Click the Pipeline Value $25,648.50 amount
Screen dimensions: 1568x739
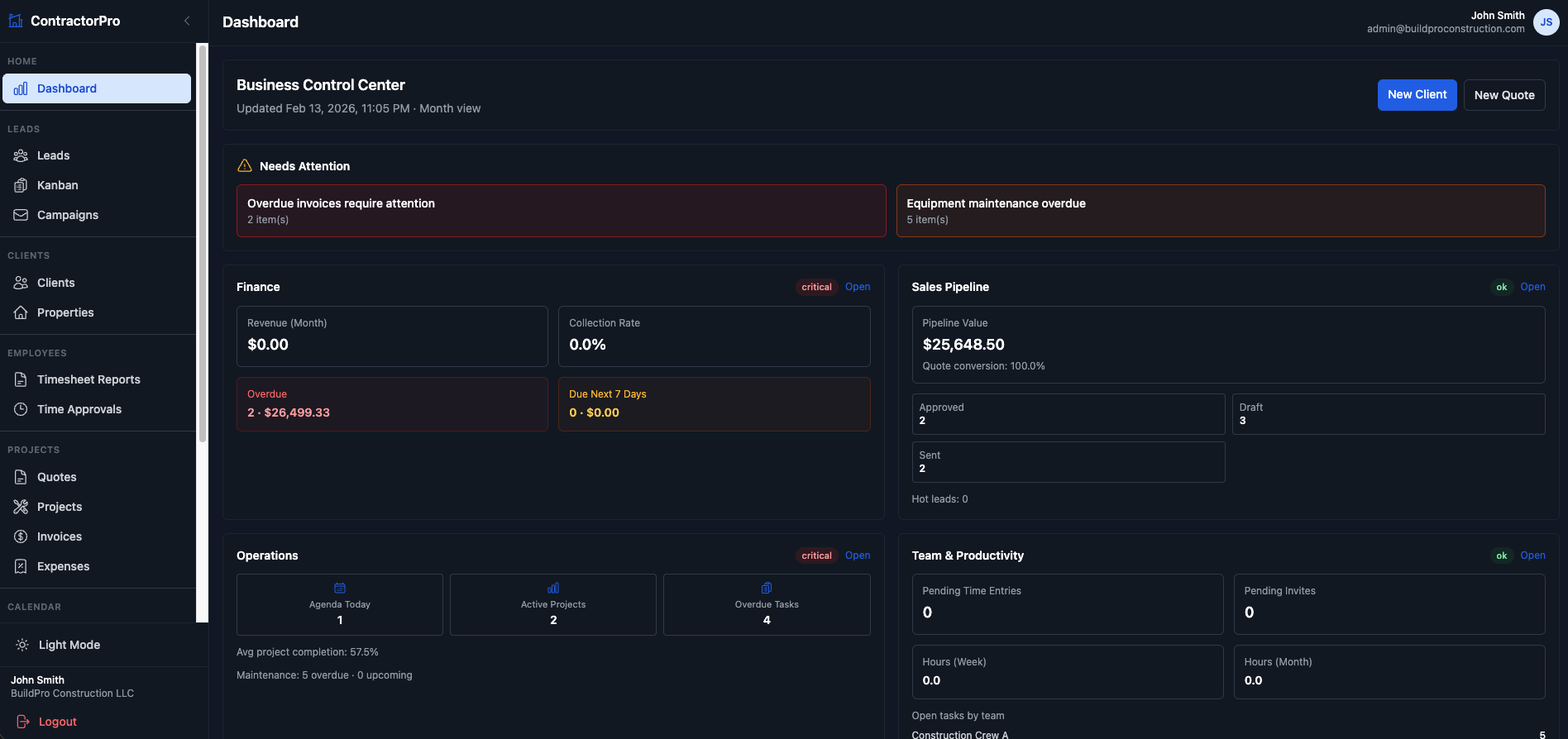click(x=963, y=345)
